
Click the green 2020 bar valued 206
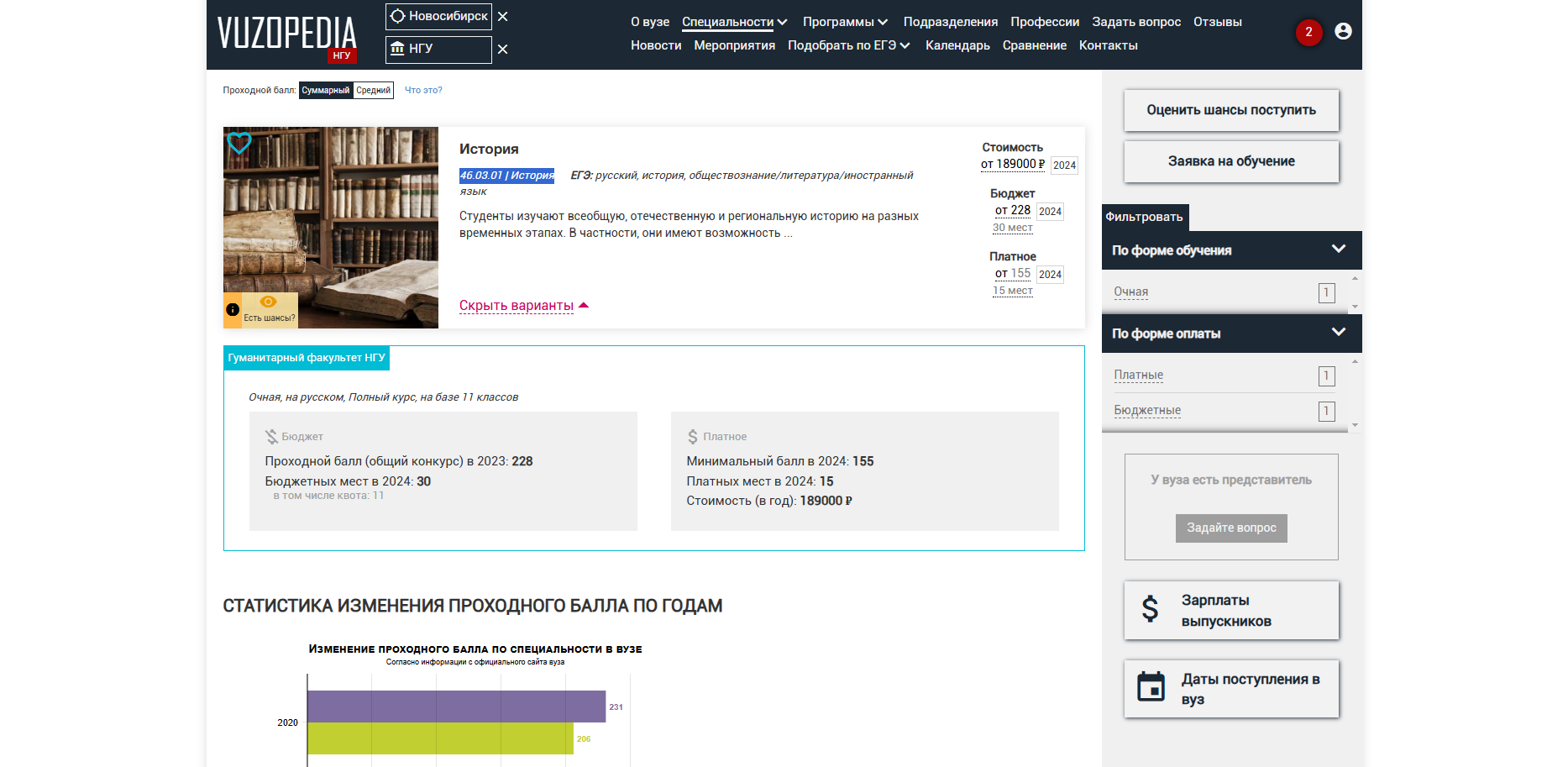441,738
